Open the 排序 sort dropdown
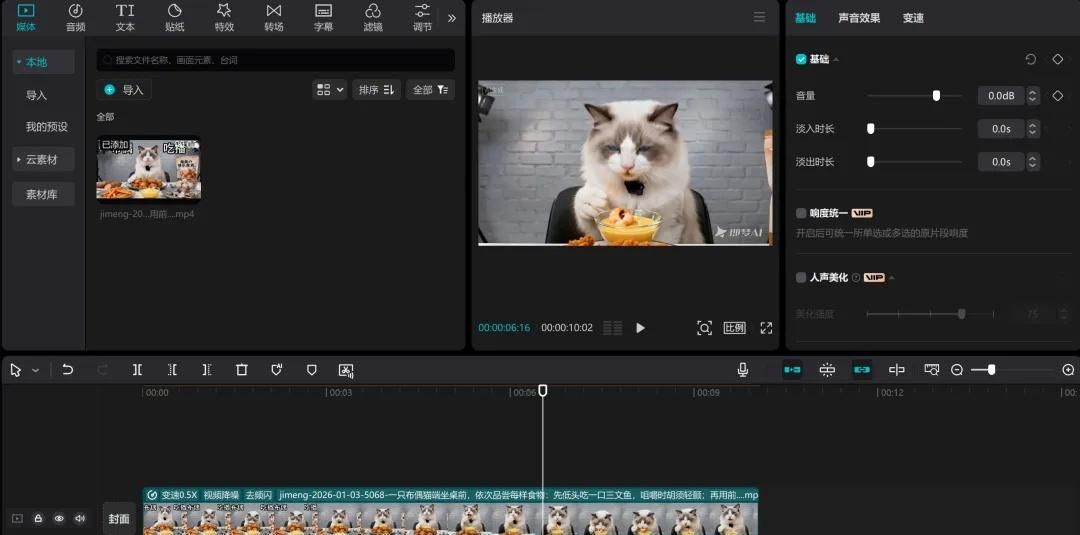Screen dimensions: 1080x535 [376, 90]
